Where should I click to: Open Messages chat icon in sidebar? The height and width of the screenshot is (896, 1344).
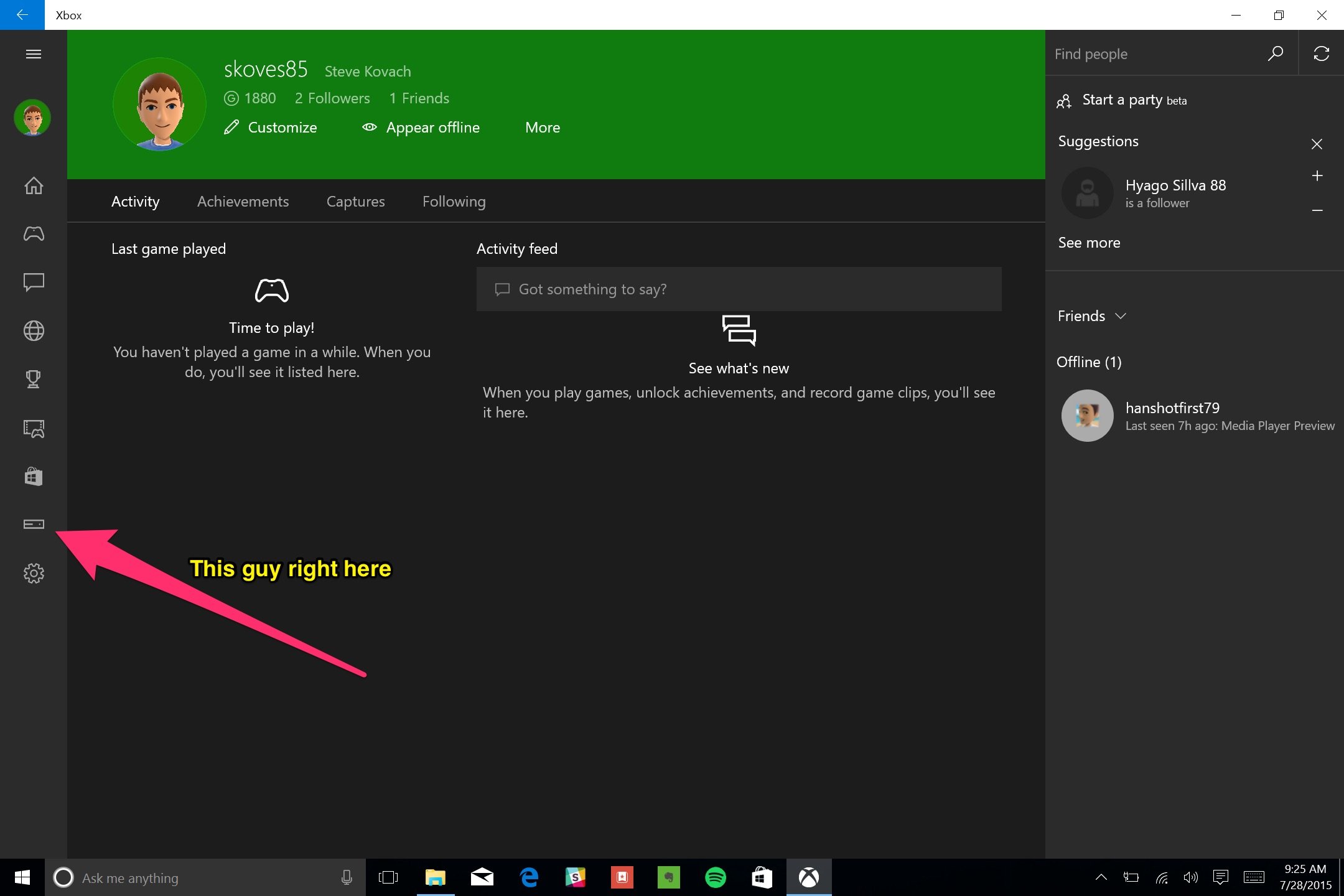[34, 282]
